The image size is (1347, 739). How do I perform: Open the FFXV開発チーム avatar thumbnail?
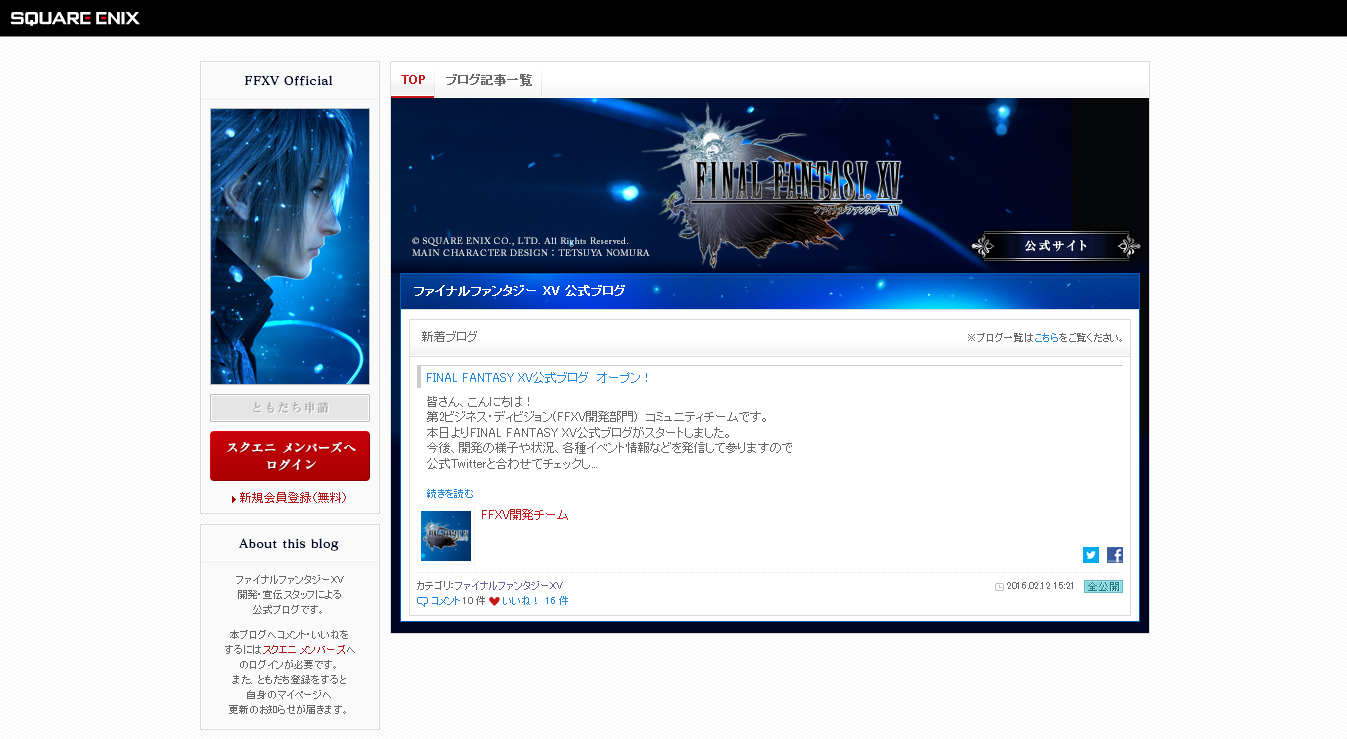click(x=446, y=536)
